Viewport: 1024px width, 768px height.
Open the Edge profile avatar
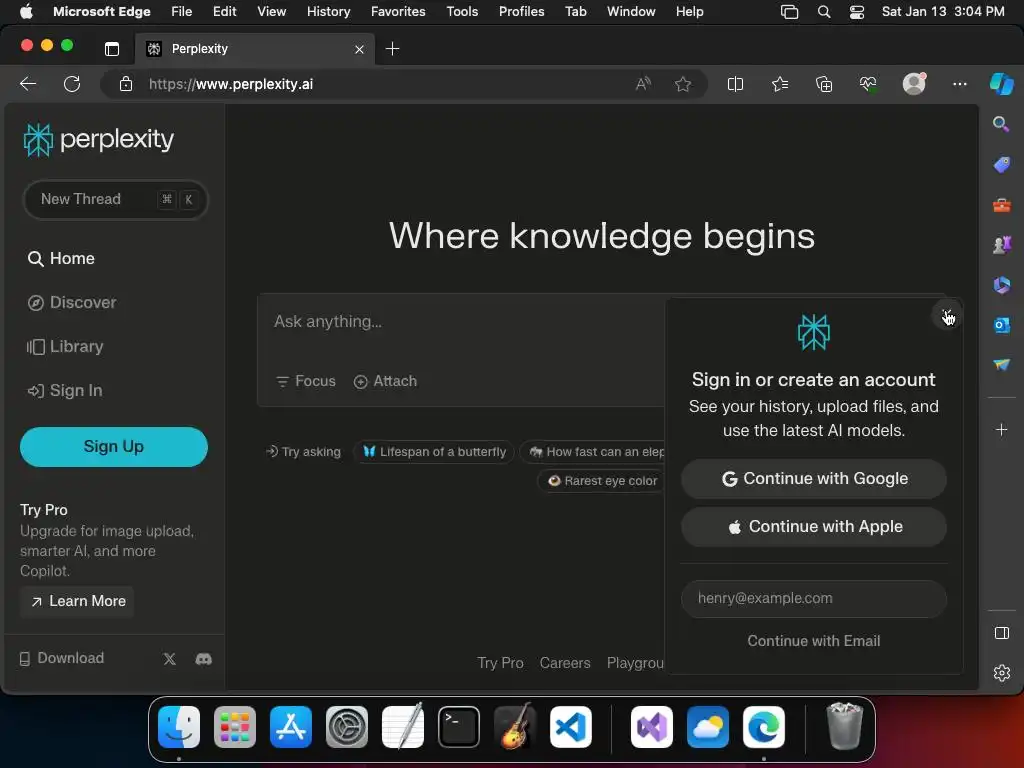914,84
